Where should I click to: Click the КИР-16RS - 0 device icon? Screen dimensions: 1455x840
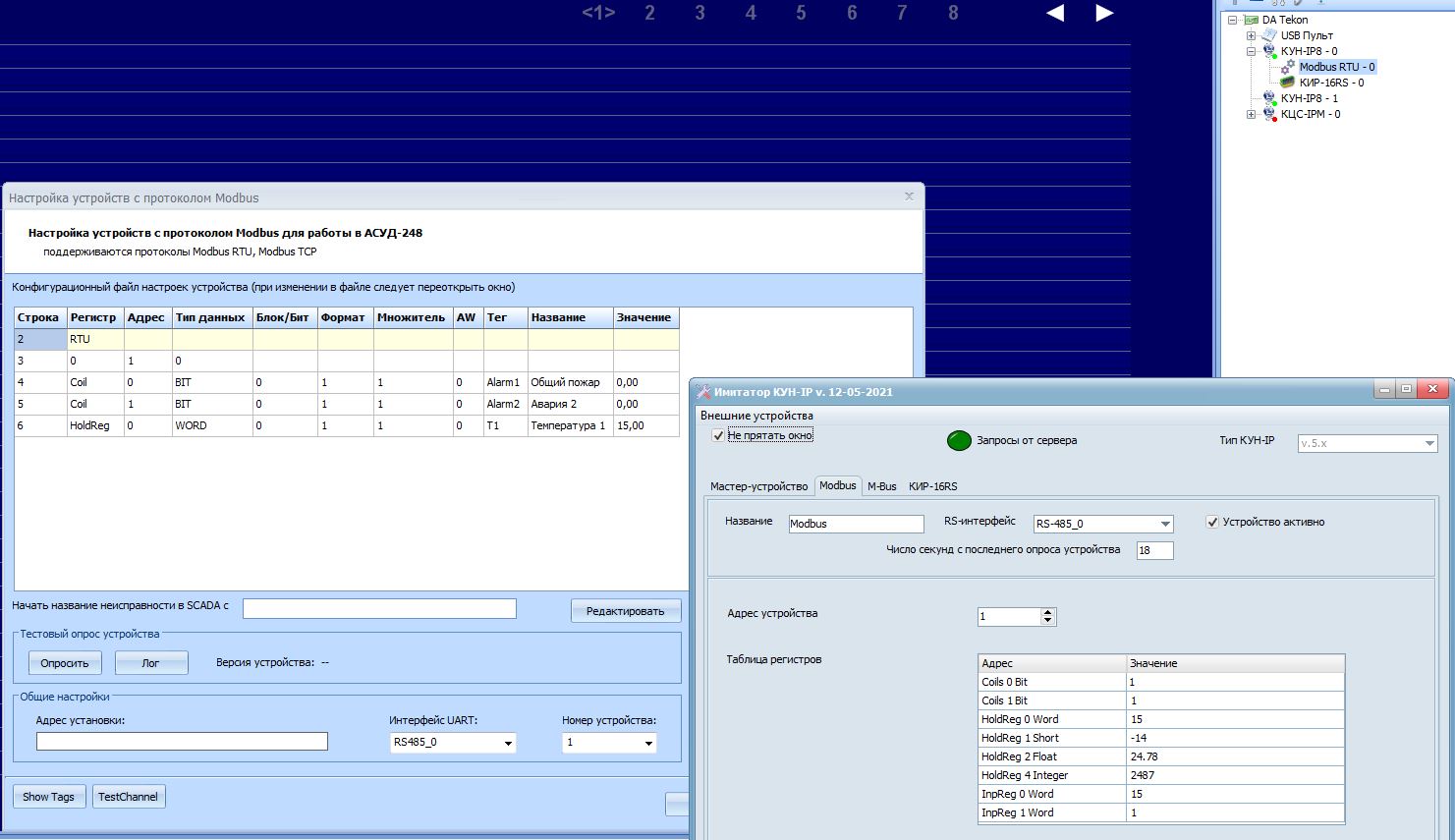tap(1288, 83)
